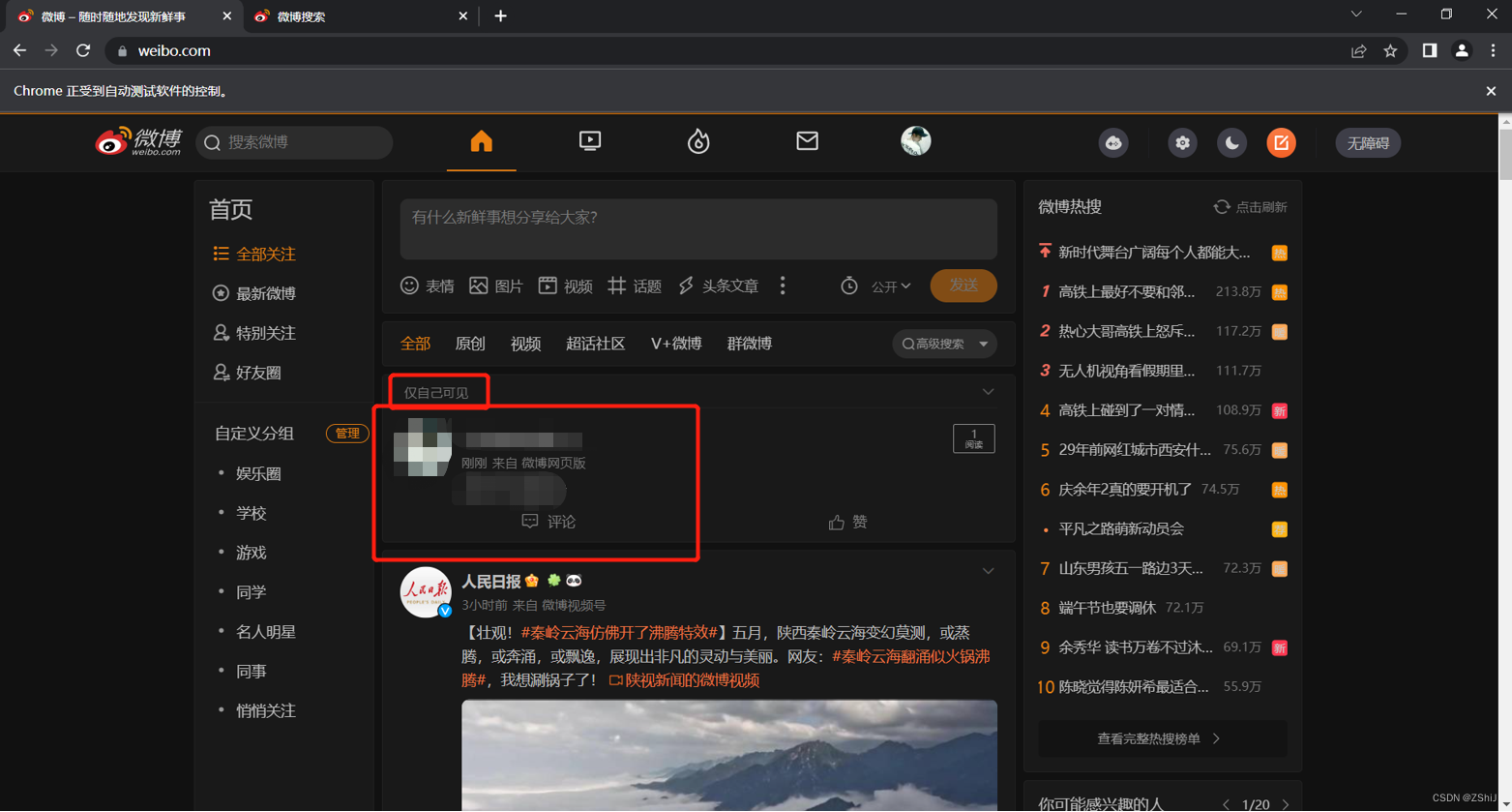The image size is (1512, 812).
Task: Select the 超话社区 feed tab
Action: point(596,344)
